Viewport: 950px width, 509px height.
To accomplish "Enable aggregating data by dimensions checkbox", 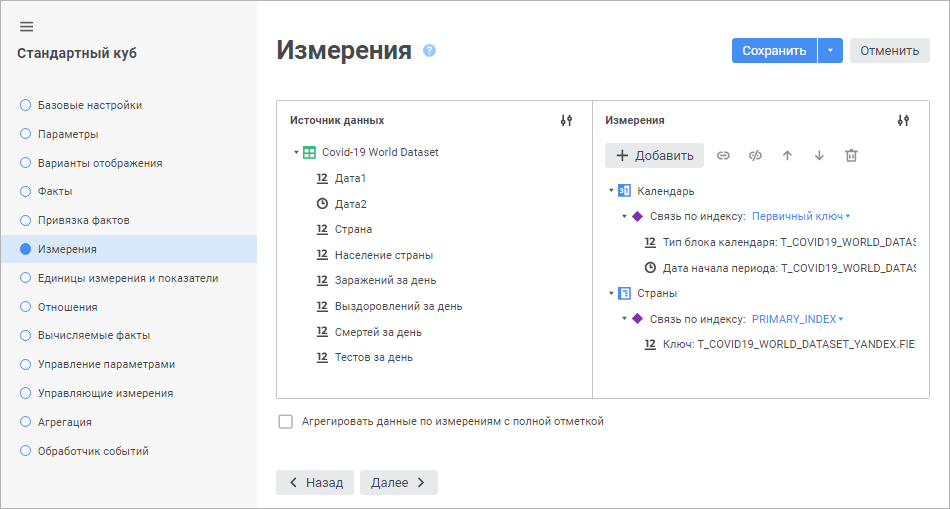I will pyautogui.click(x=286, y=422).
